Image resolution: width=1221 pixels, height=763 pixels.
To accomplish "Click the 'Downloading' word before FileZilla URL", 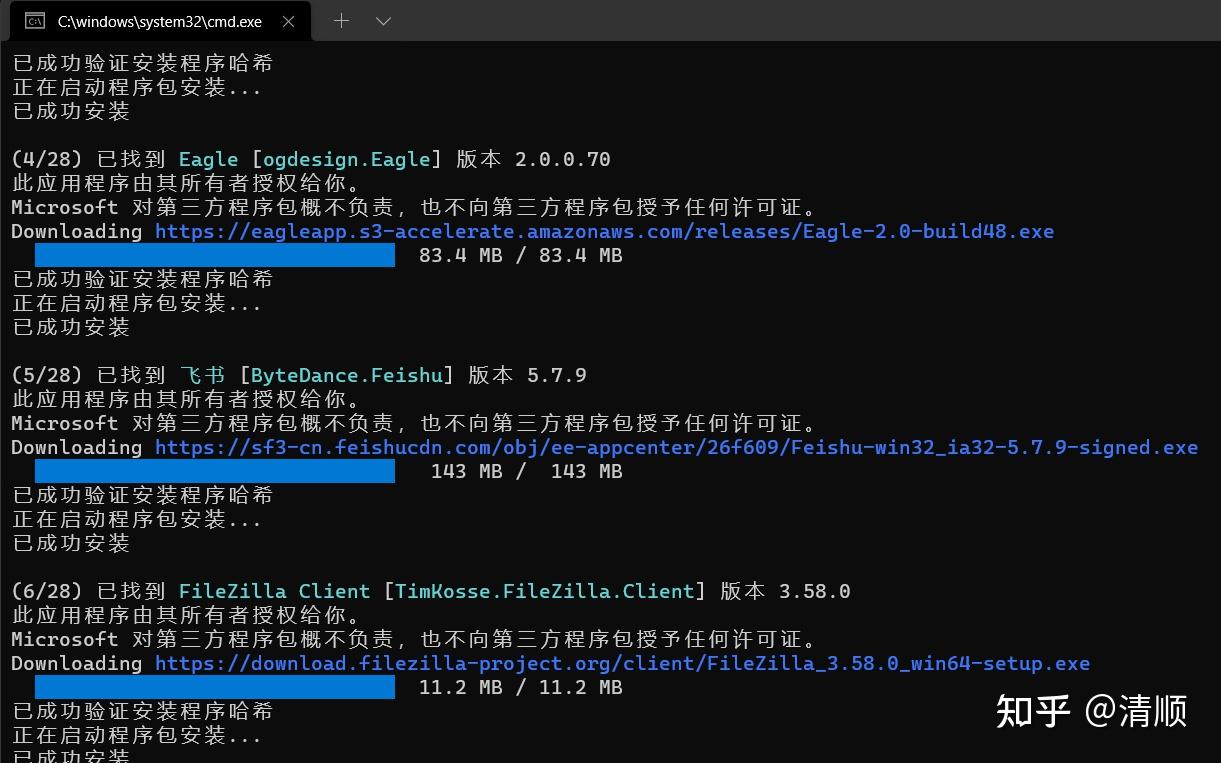I will pos(77,663).
